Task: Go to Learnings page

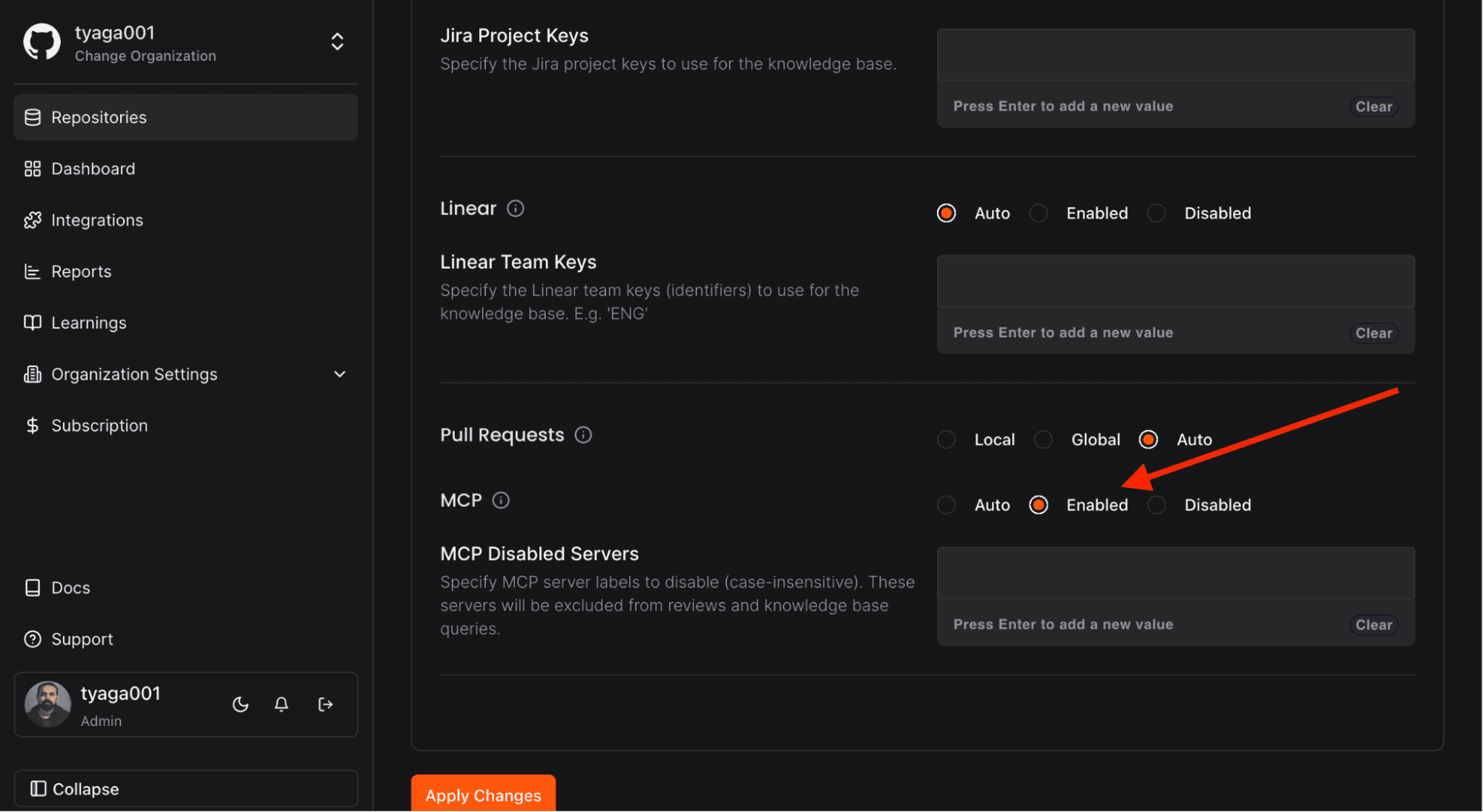Action: (89, 323)
